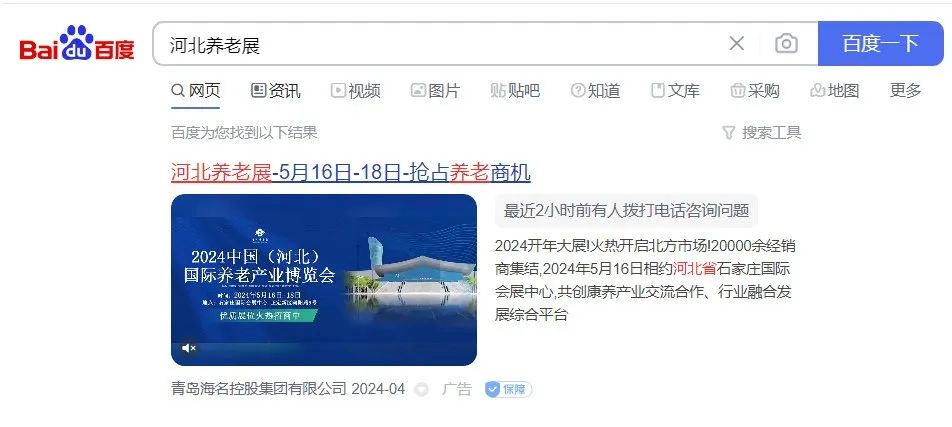Open the 视频 tab

pyautogui.click(x=356, y=91)
